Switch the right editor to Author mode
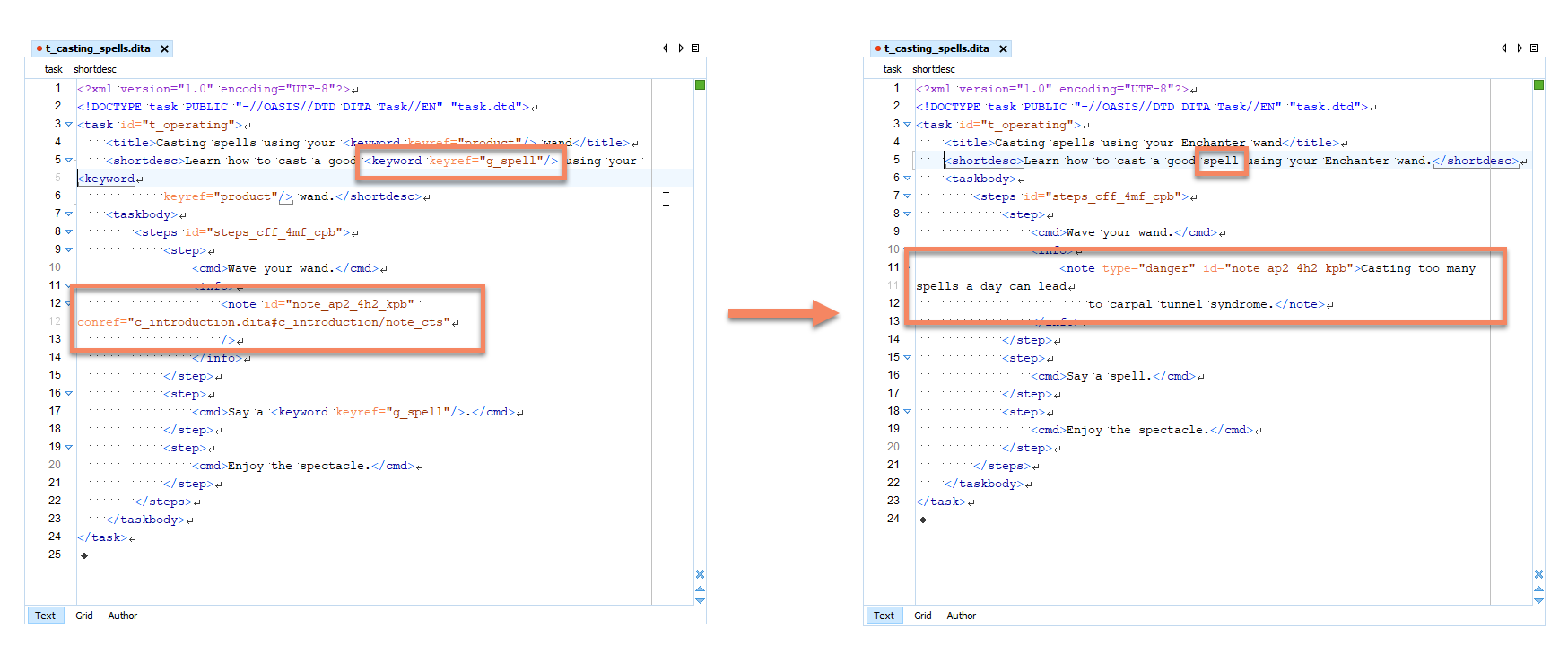1568x655 pixels. click(961, 616)
